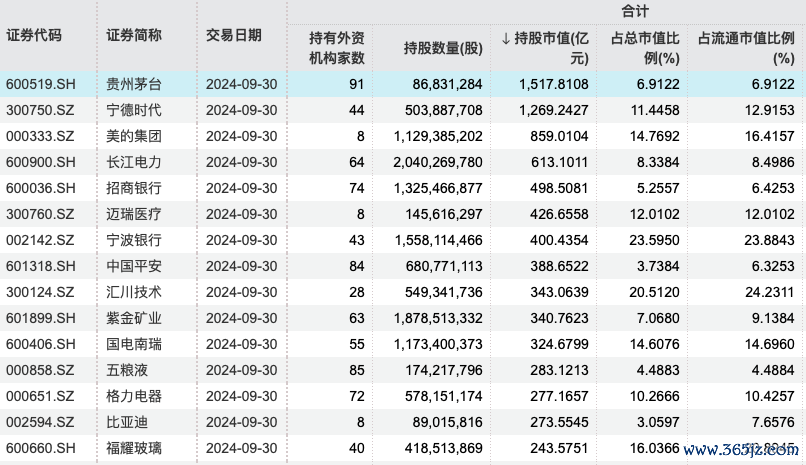
Task: Click 比亚迪 float ratio 7.6576
Action: (x=773, y=422)
